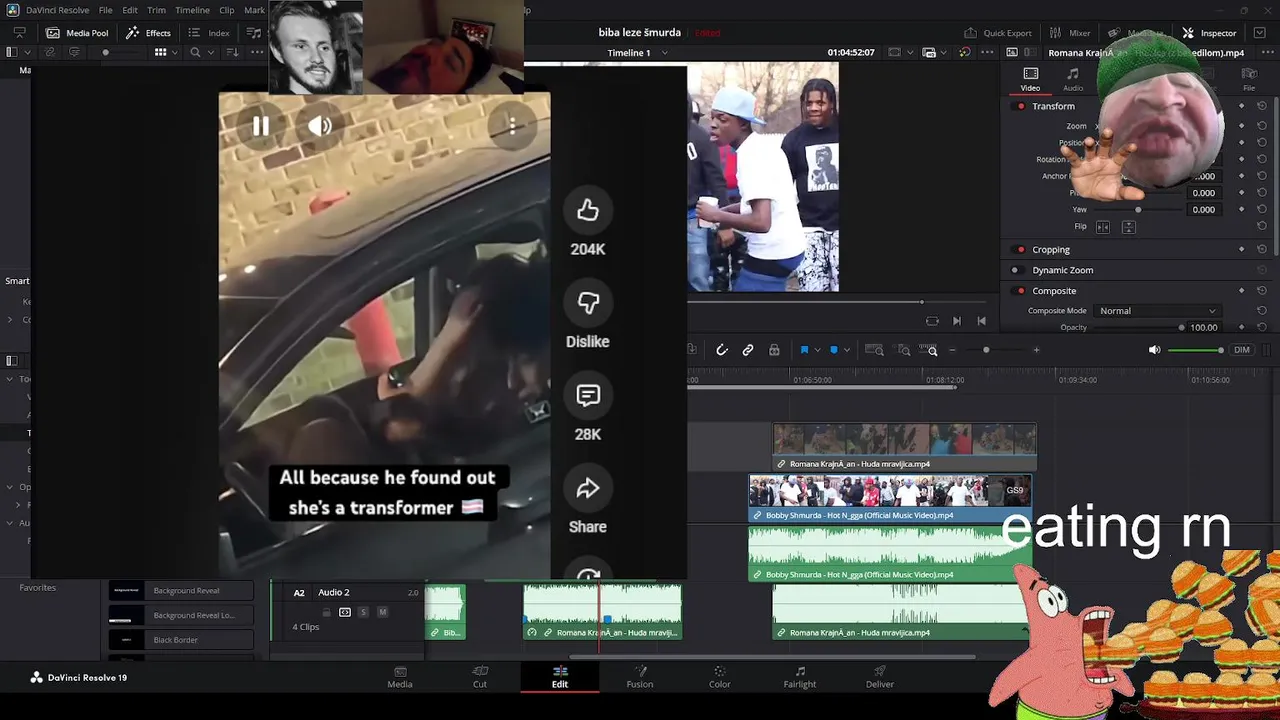
Task: Add a keyframe for Cropping
Action: (1242, 249)
